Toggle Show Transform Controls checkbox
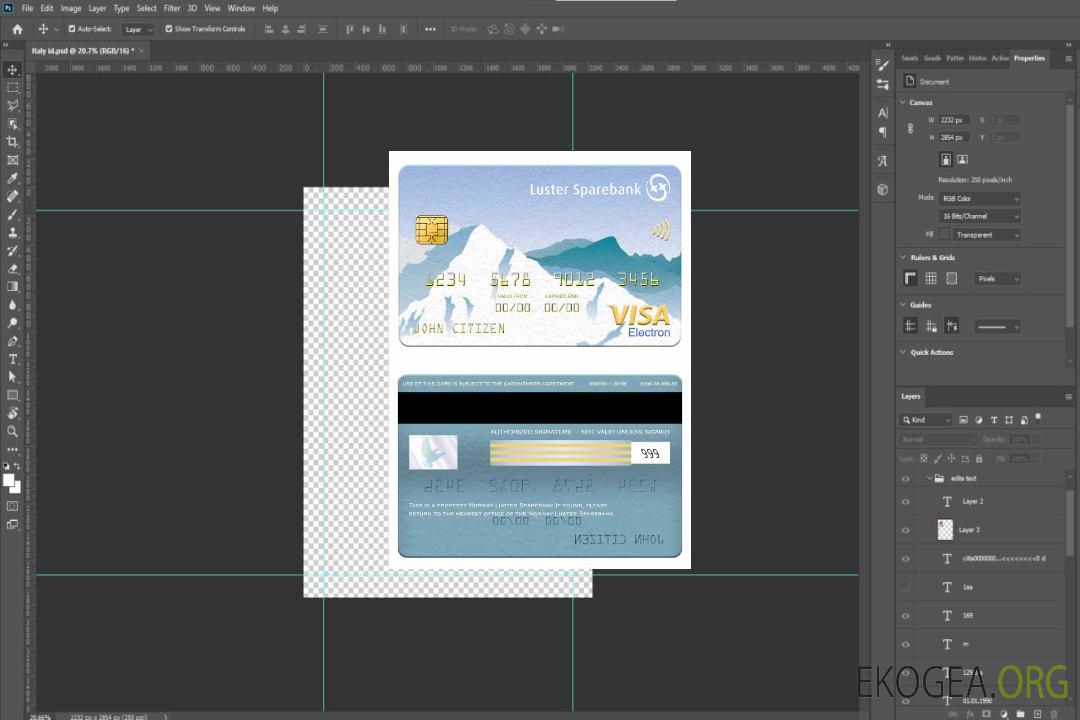This screenshot has width=1080, height=720. pyautogui.click(x=169, y=29)
